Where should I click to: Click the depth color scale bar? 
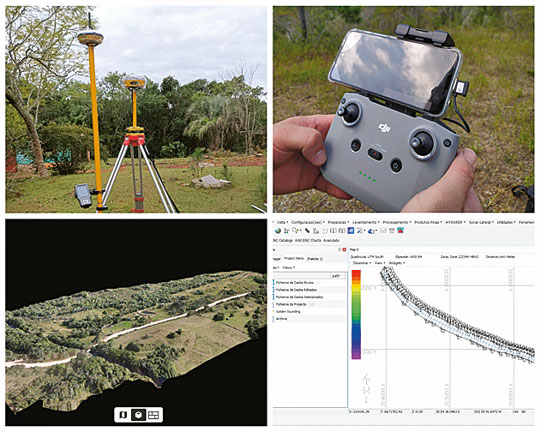tap(356, 315)
